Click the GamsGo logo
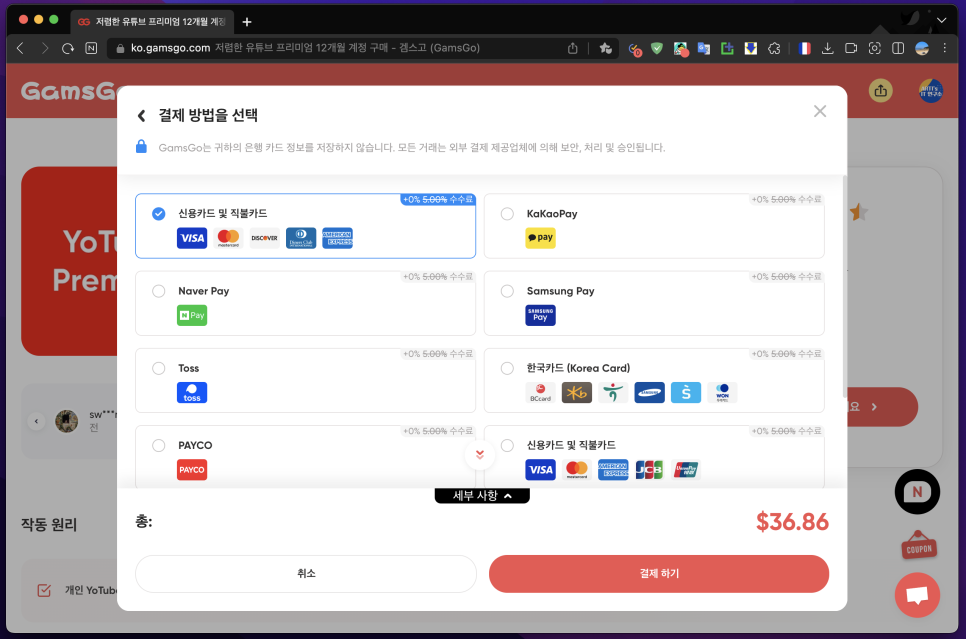The width and height of the screenshot is (966, 639). click(69, 91)
